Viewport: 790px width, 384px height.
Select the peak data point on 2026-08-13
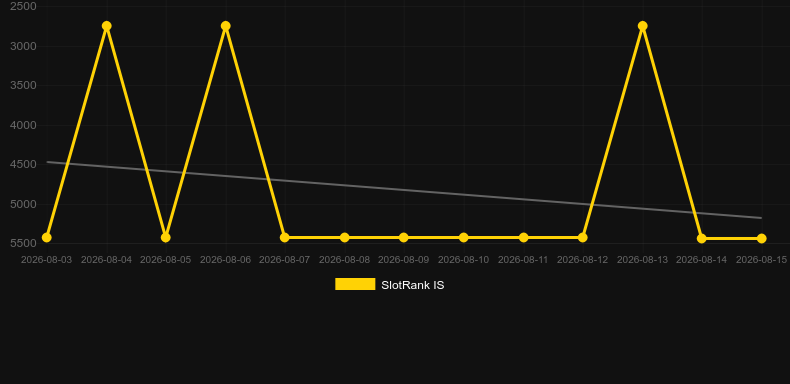click(x=642, y=26)
